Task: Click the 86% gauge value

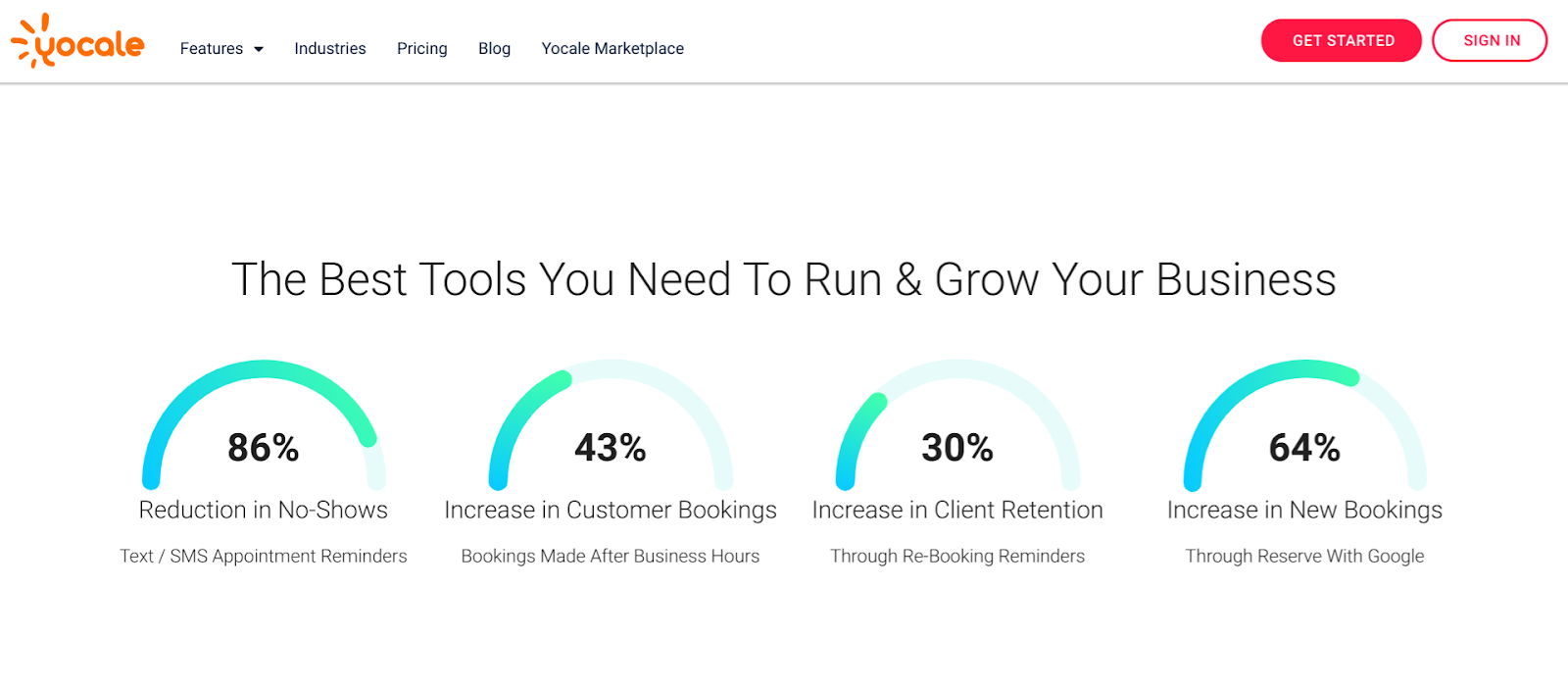Action: (264, 448)
